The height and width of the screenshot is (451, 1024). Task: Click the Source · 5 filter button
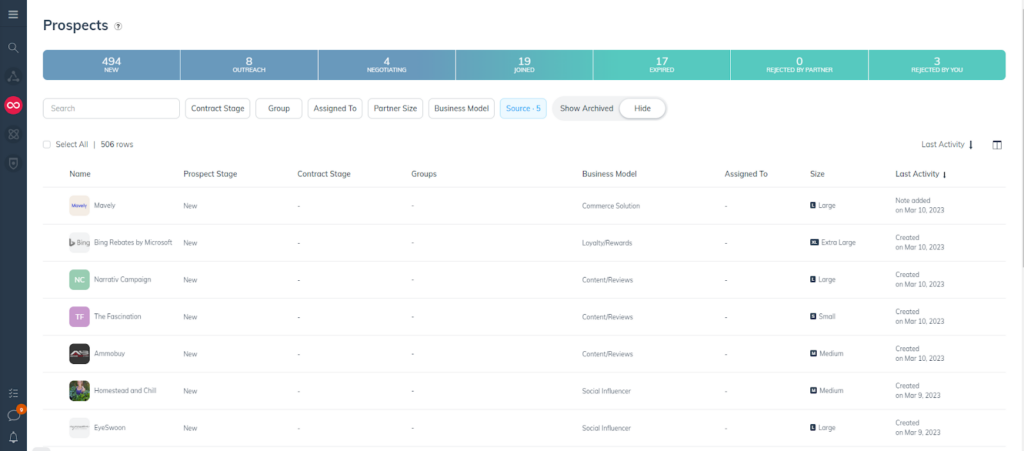[x=523, y=108]
